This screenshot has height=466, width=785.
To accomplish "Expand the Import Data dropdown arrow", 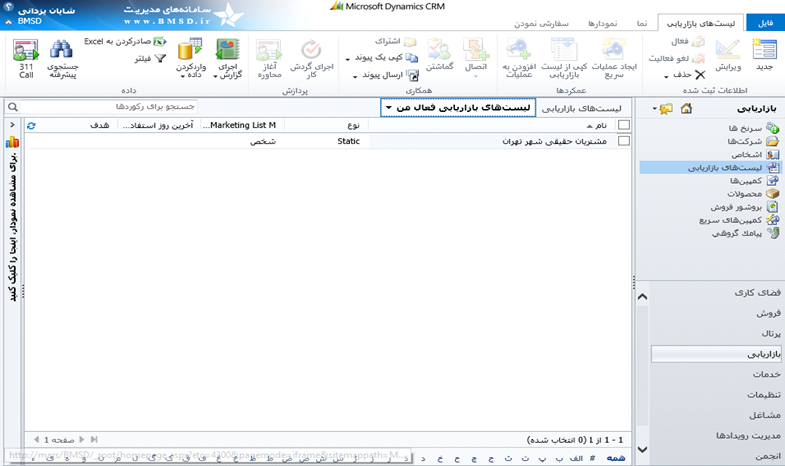I will [x=182, y=77].
